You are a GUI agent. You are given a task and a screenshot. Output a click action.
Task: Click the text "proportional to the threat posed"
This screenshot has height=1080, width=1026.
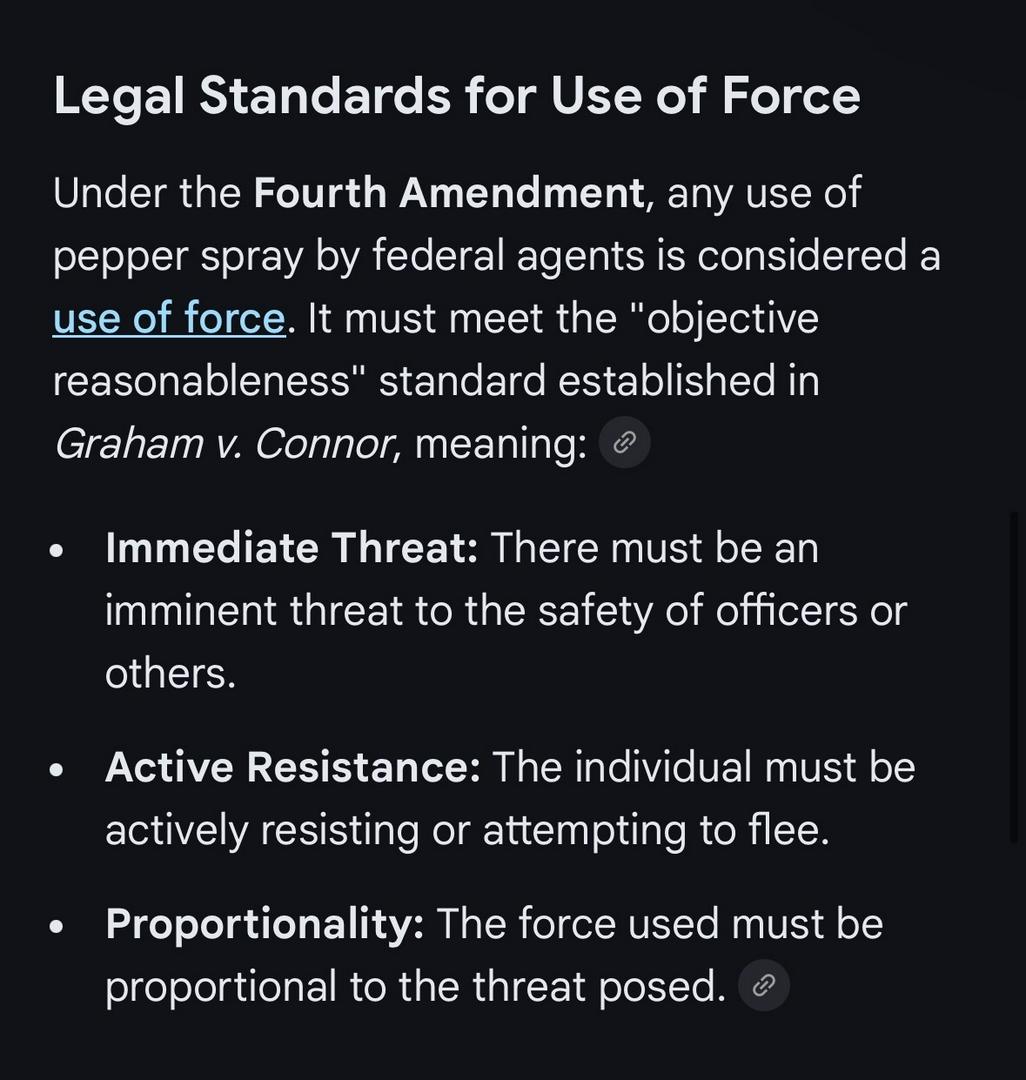coord(414,987)
